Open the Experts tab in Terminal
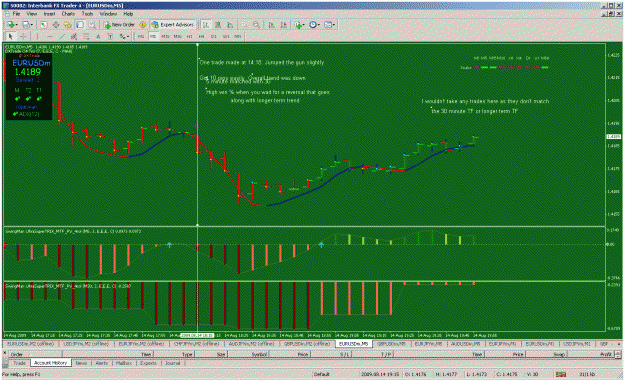Screen dimensions: 625x380 [x=148, y=363]
